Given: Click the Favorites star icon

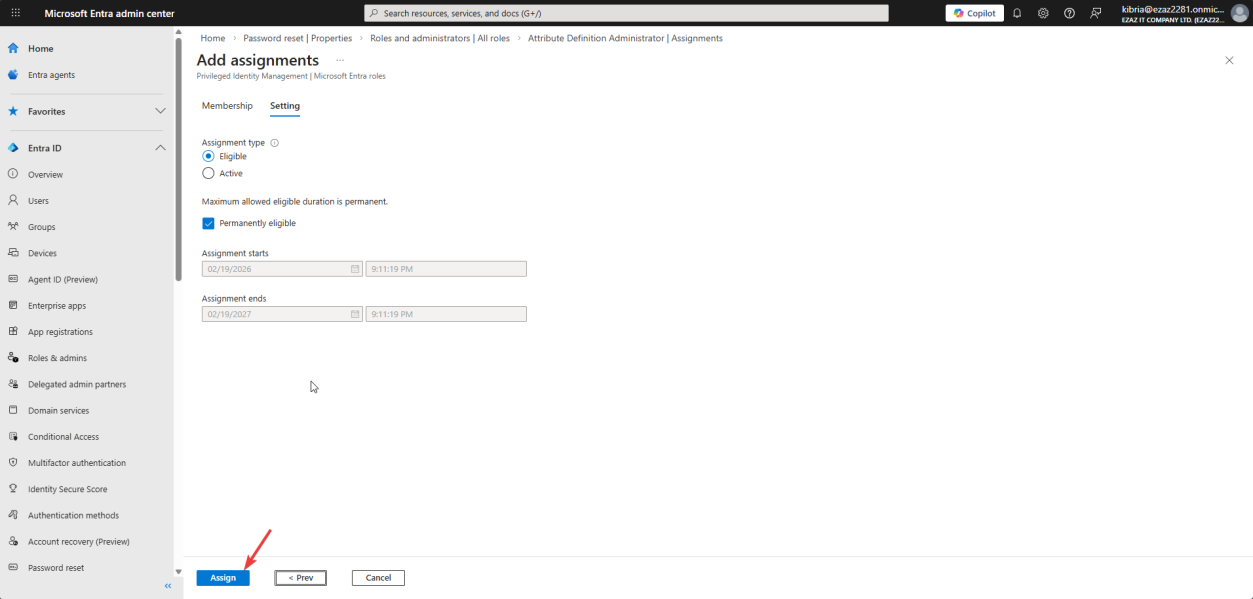Looking at the screenshot, I should click(x=13, y=111).
